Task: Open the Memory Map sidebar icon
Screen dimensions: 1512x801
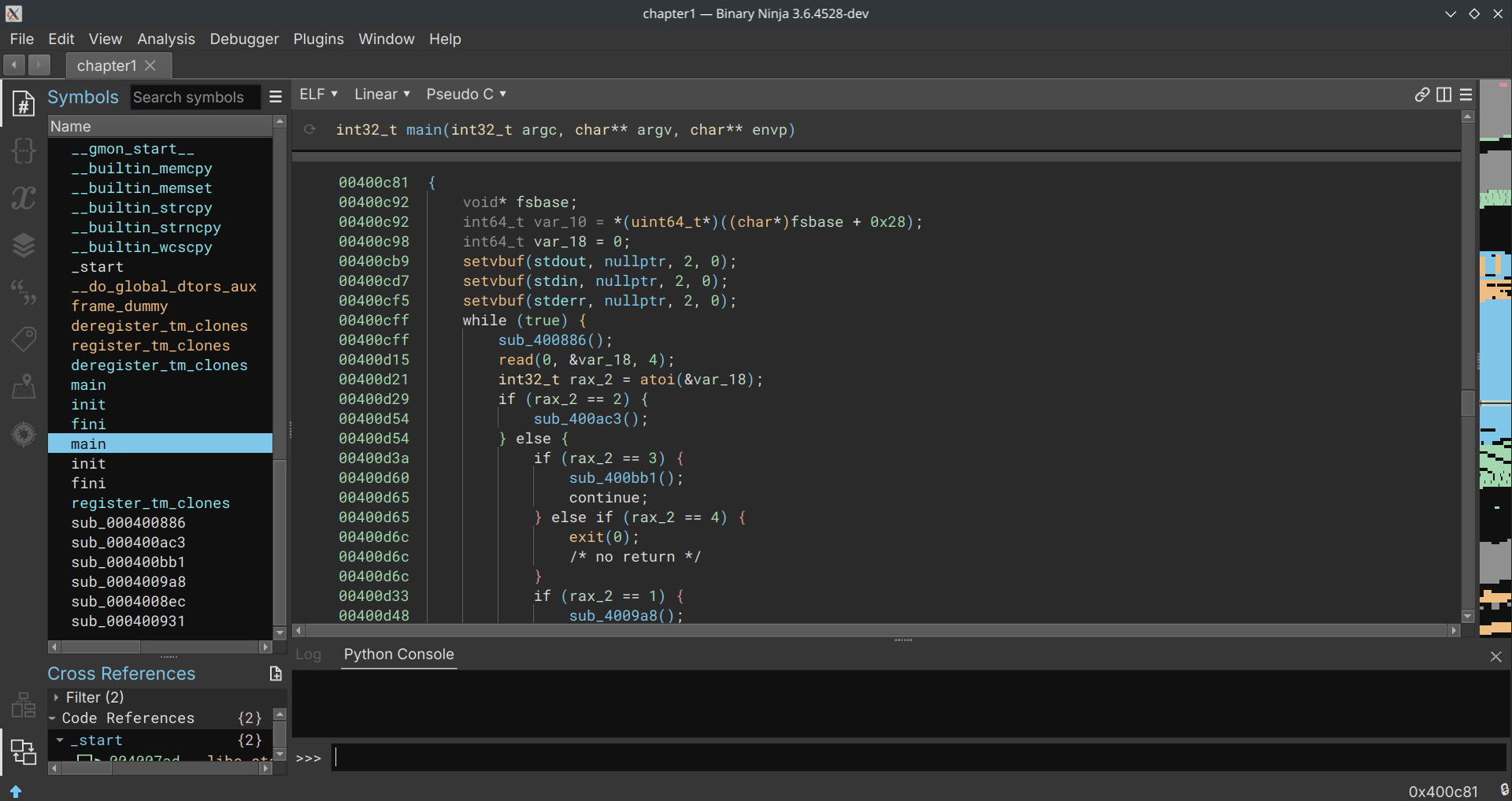Action: pyautogui.click(x=24, y=387)
